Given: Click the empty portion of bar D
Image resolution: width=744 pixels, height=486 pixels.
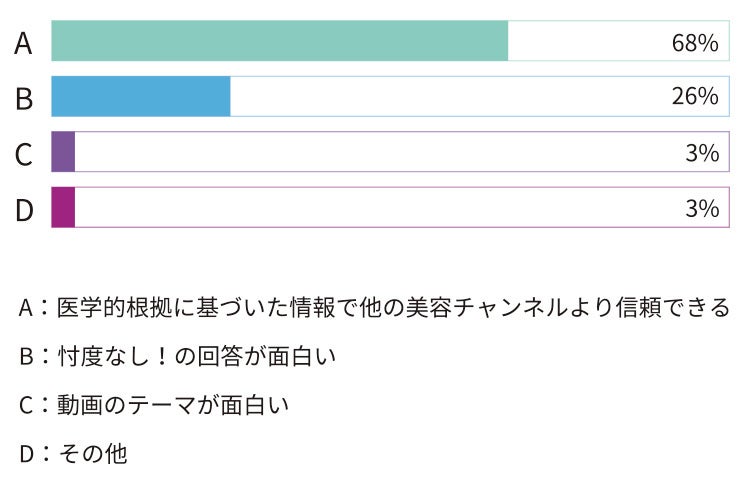Looking at the screenshot, I should 402,207.
